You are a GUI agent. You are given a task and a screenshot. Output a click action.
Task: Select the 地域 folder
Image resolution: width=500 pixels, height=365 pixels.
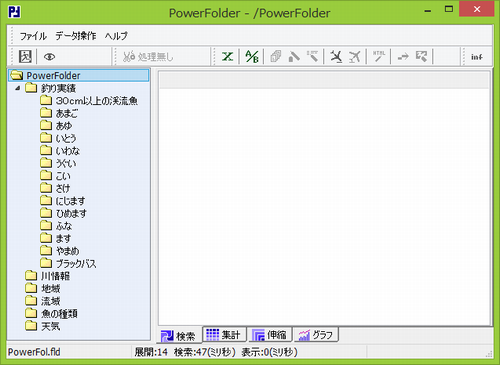[x=51, y=288]
